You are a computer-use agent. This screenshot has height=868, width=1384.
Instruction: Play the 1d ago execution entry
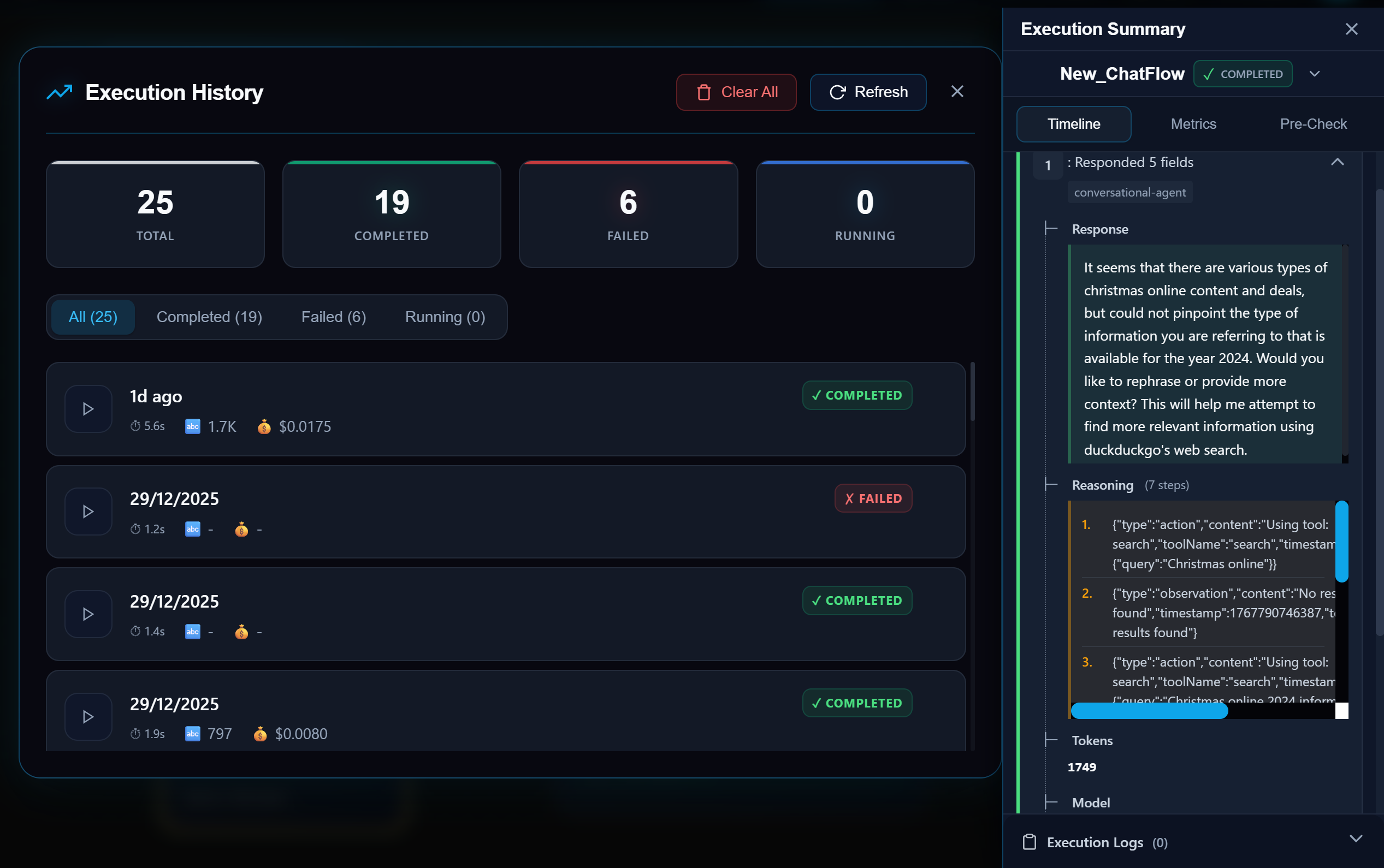(88, 409)
